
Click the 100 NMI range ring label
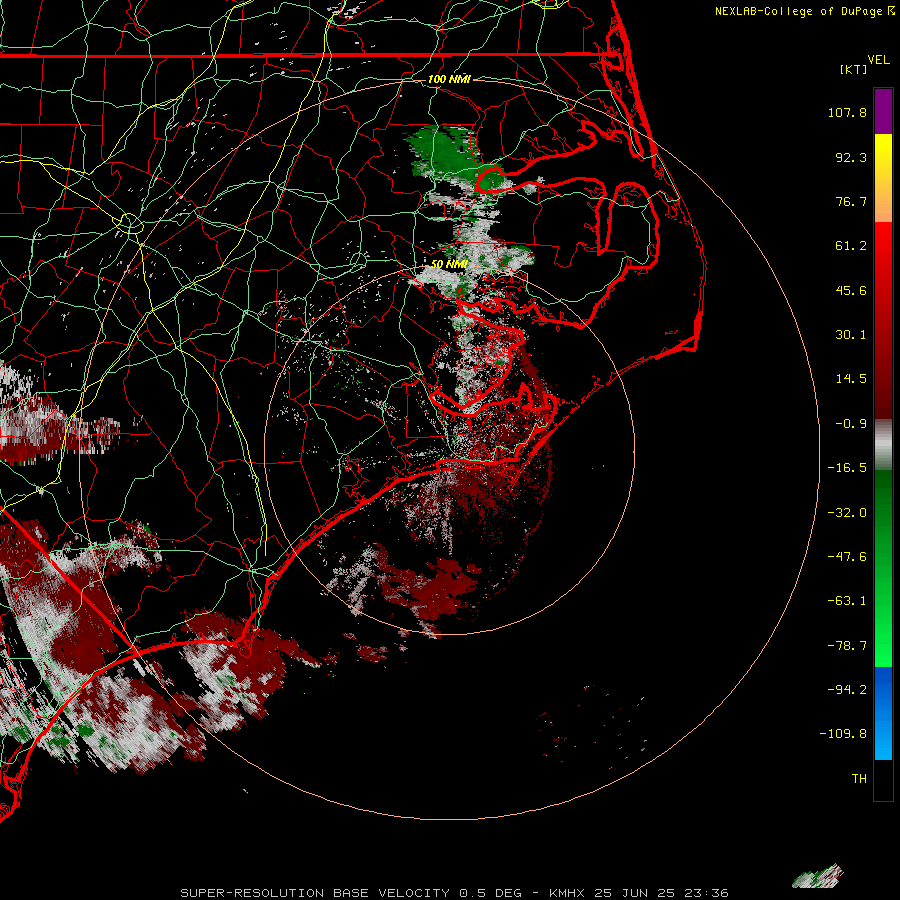(x=449, y=79)
